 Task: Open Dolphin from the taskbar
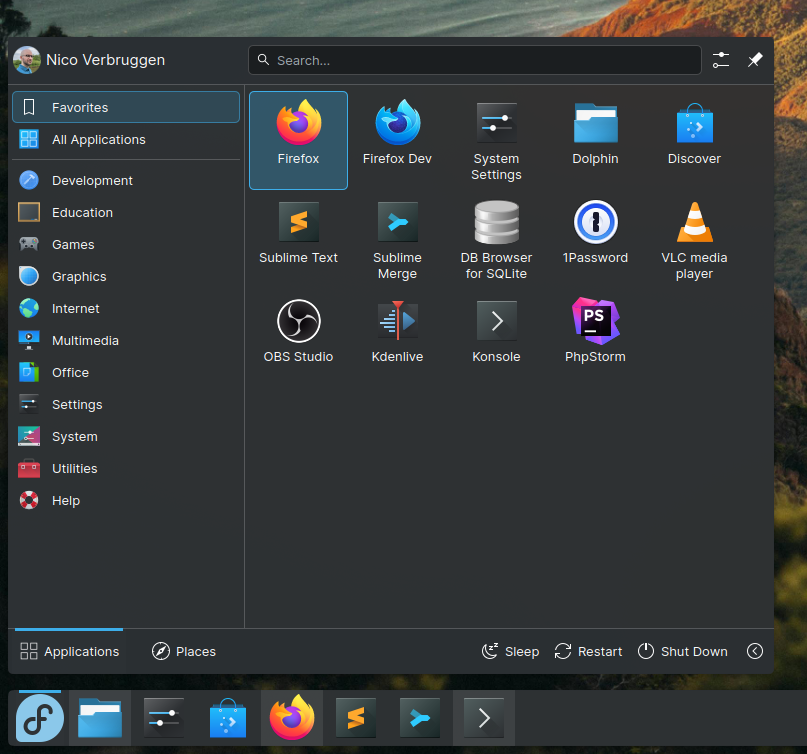(x=100, y=718)
